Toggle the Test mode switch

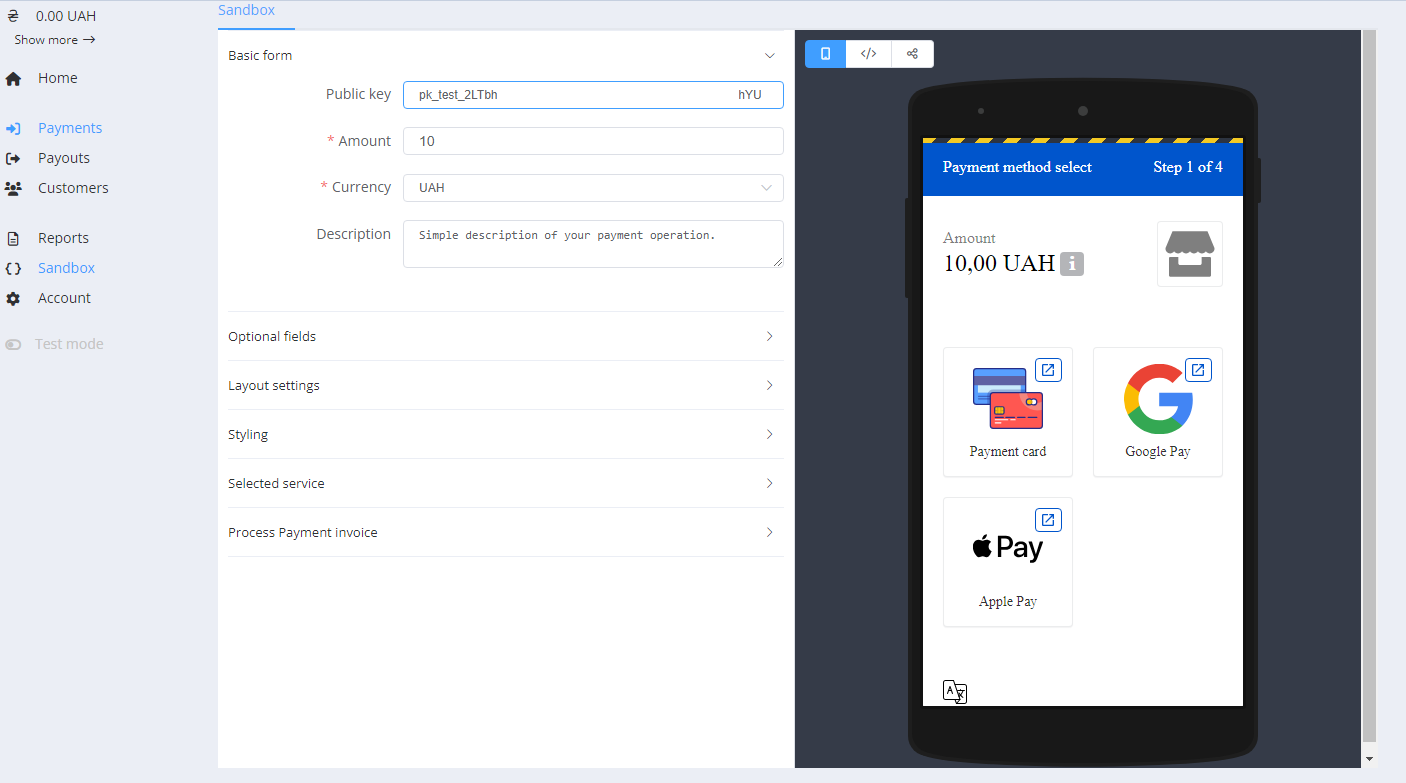[x=13, y=344]
